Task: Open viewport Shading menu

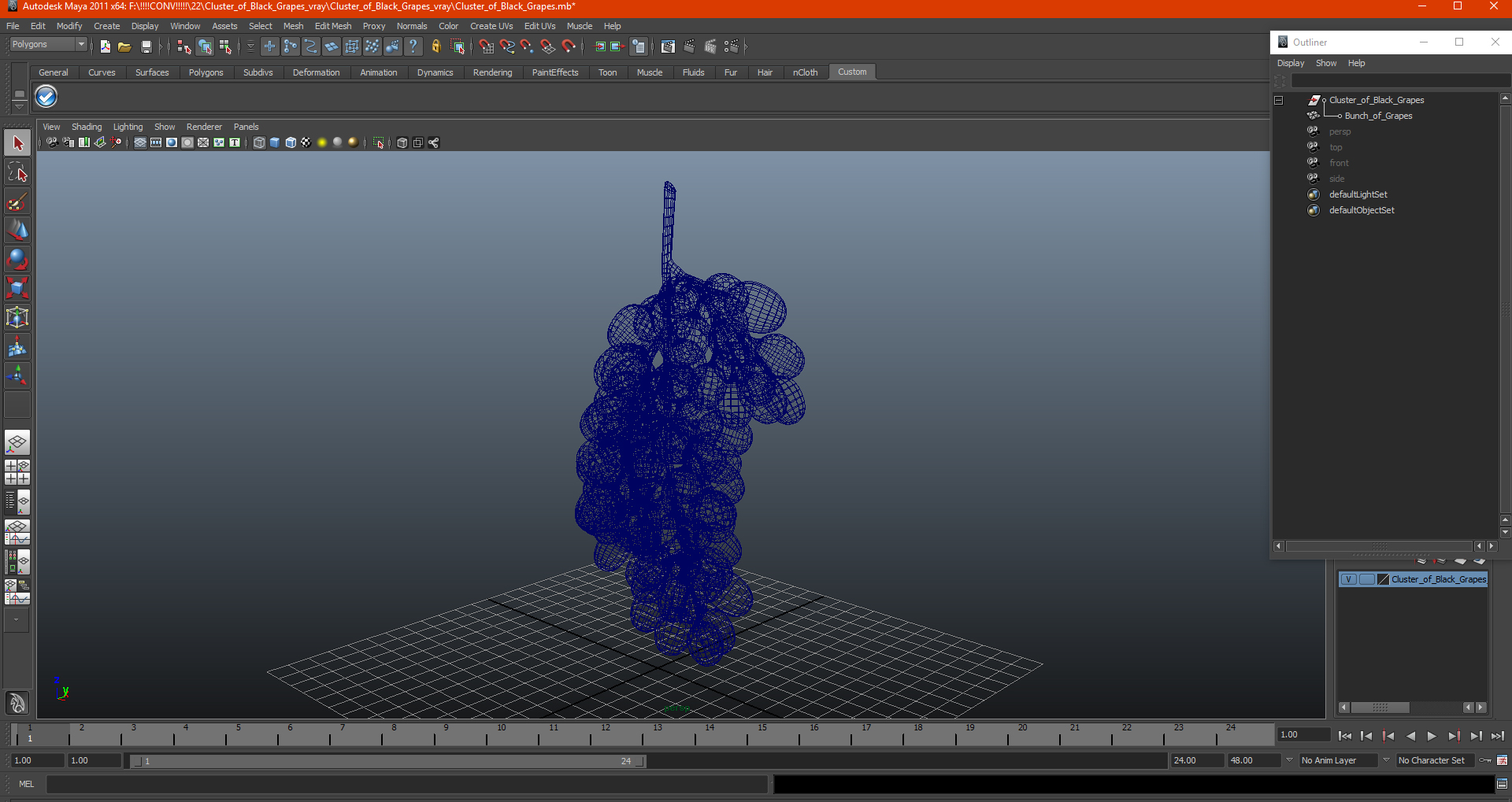Action: (87, 127)
